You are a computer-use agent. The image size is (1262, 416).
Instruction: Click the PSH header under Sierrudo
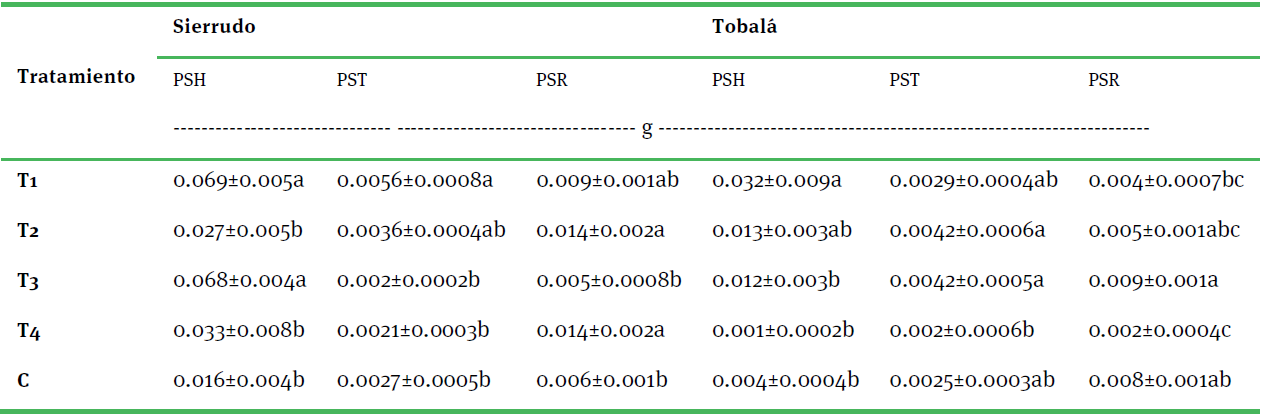click(190, 81)
